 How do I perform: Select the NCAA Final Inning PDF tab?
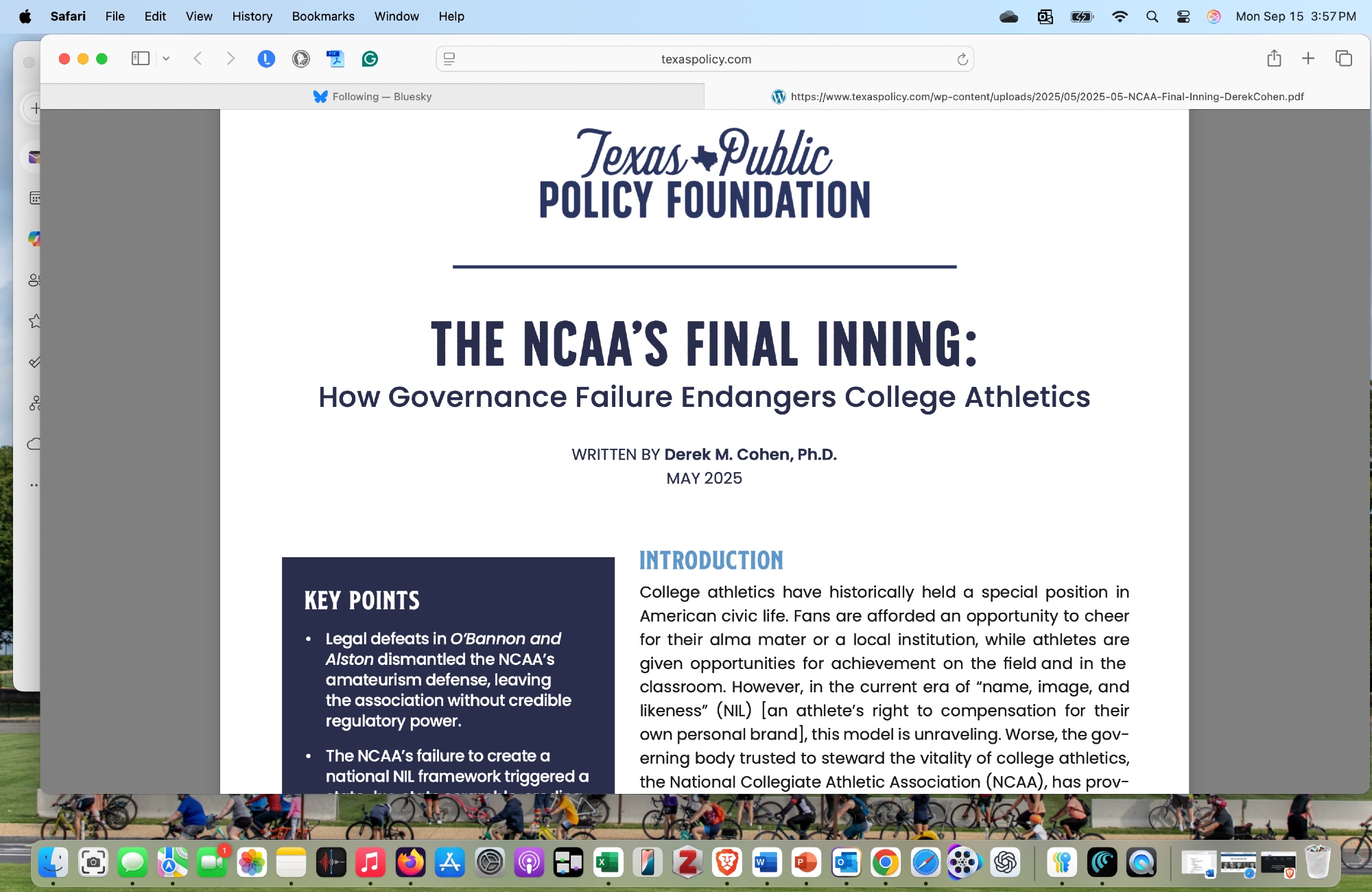[1037, 97]
